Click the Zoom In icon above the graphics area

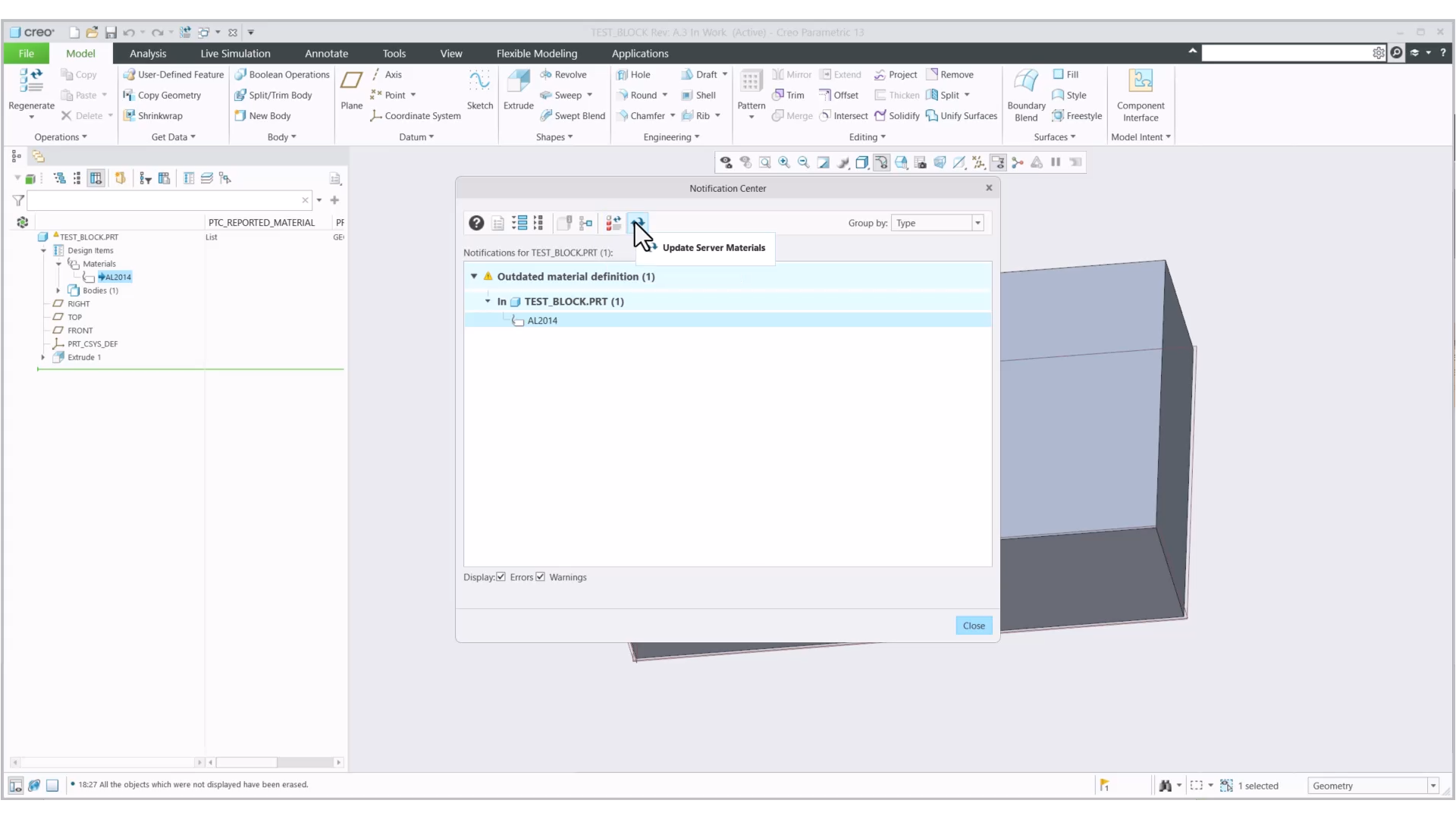pos(784,162)
